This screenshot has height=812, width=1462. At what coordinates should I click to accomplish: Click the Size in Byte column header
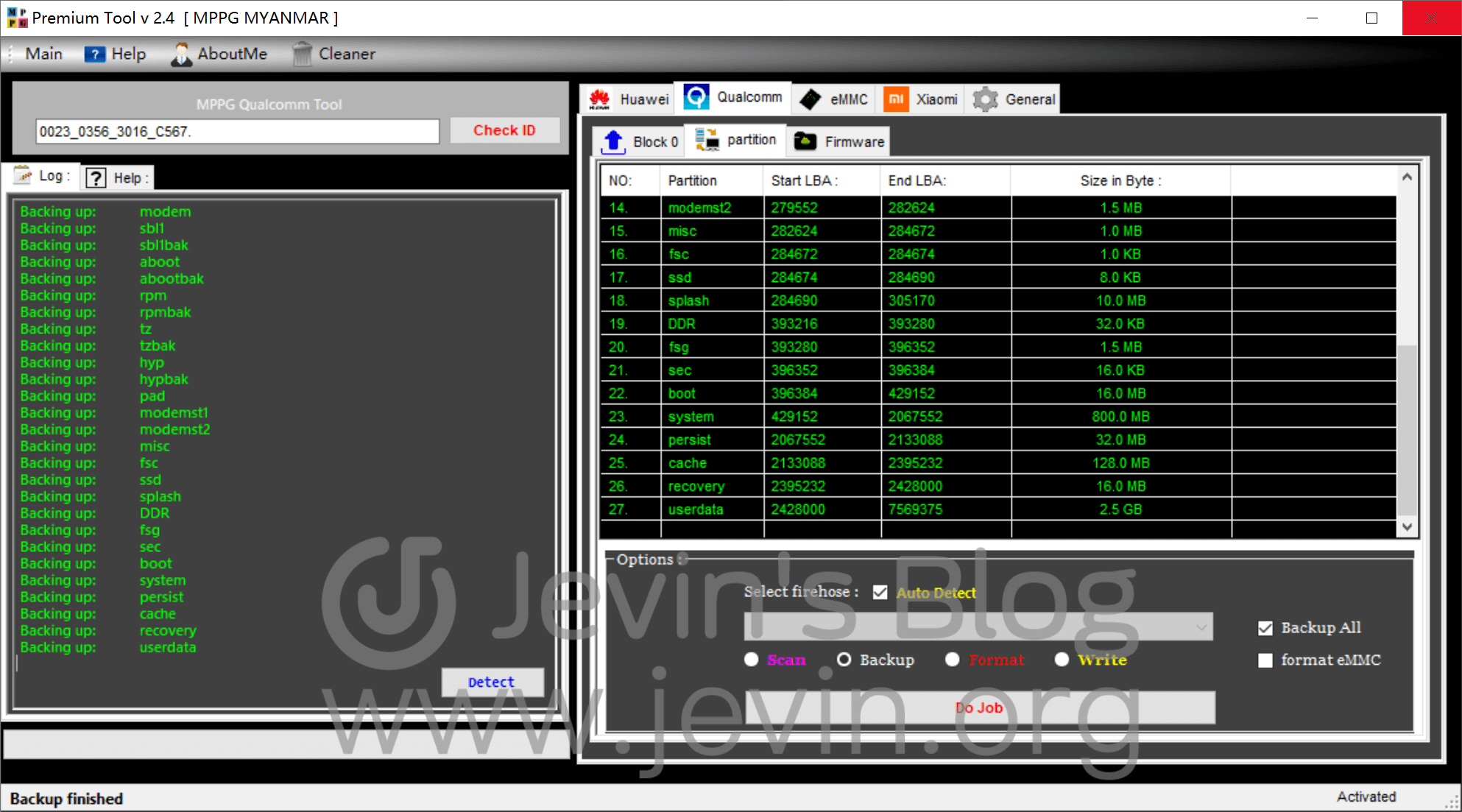coord(1120,181)
